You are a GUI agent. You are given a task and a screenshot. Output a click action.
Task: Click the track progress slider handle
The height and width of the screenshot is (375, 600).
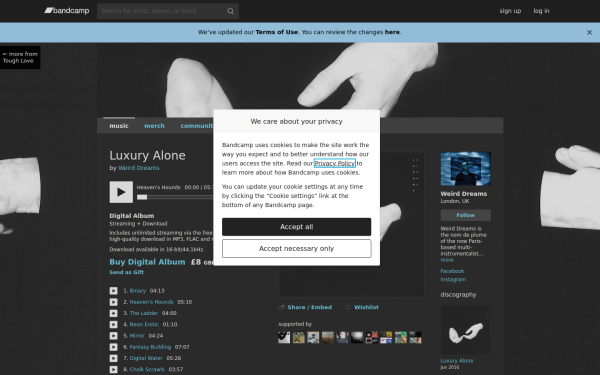(x=142, y=197)
